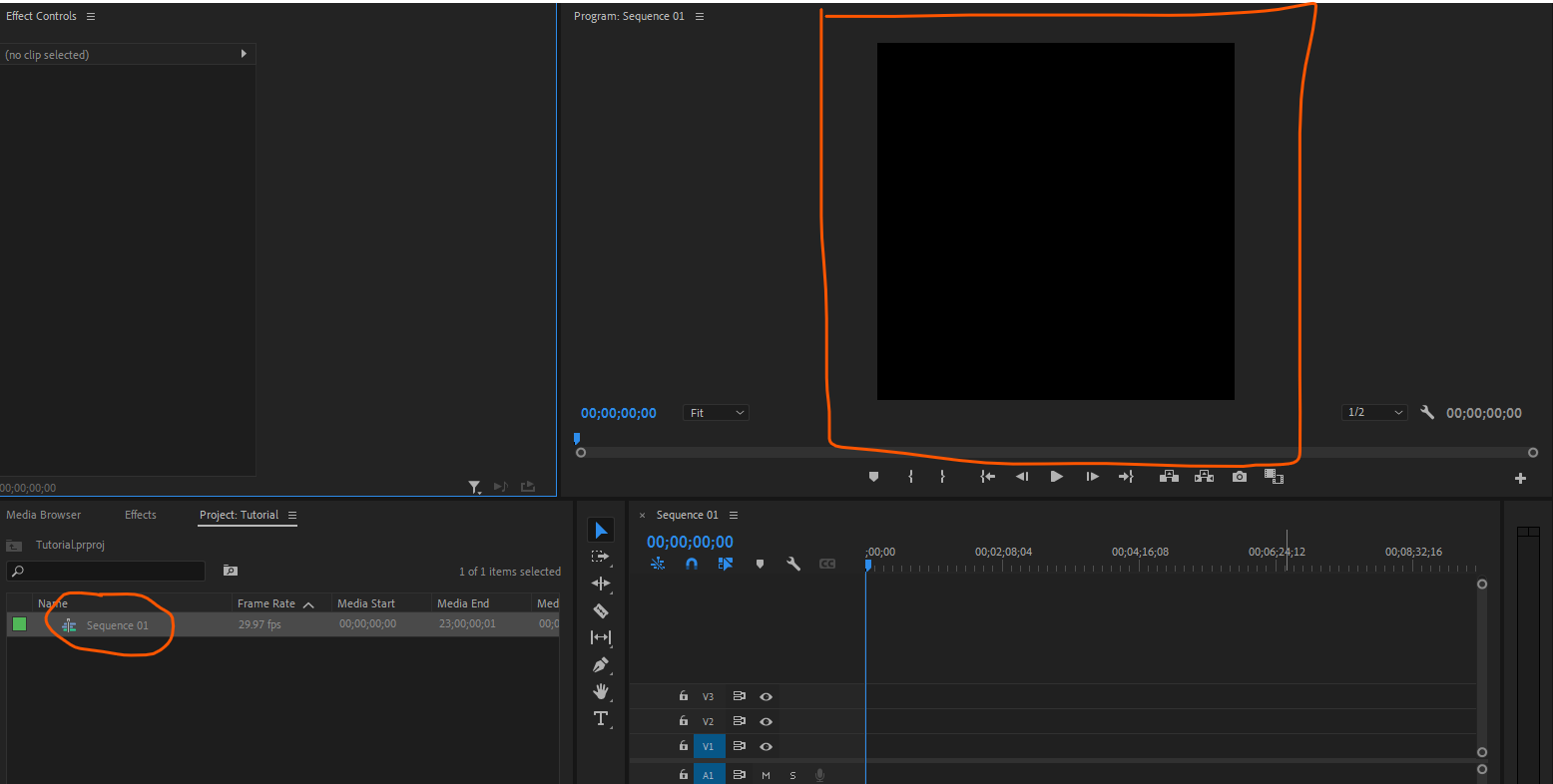Select the Selection tool arrow
The image size is (1553, 784).
(x=601, y=531)
